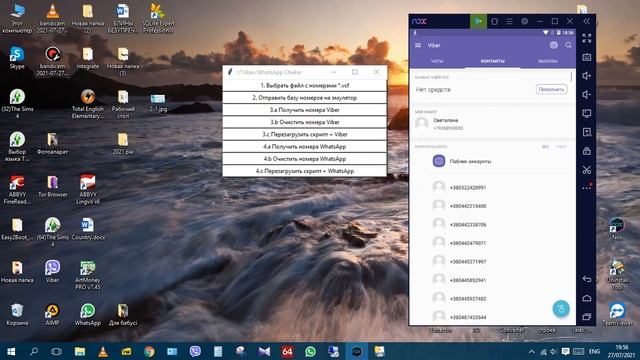Open TeamViewer desktop icon

click(x=618, y=314)
